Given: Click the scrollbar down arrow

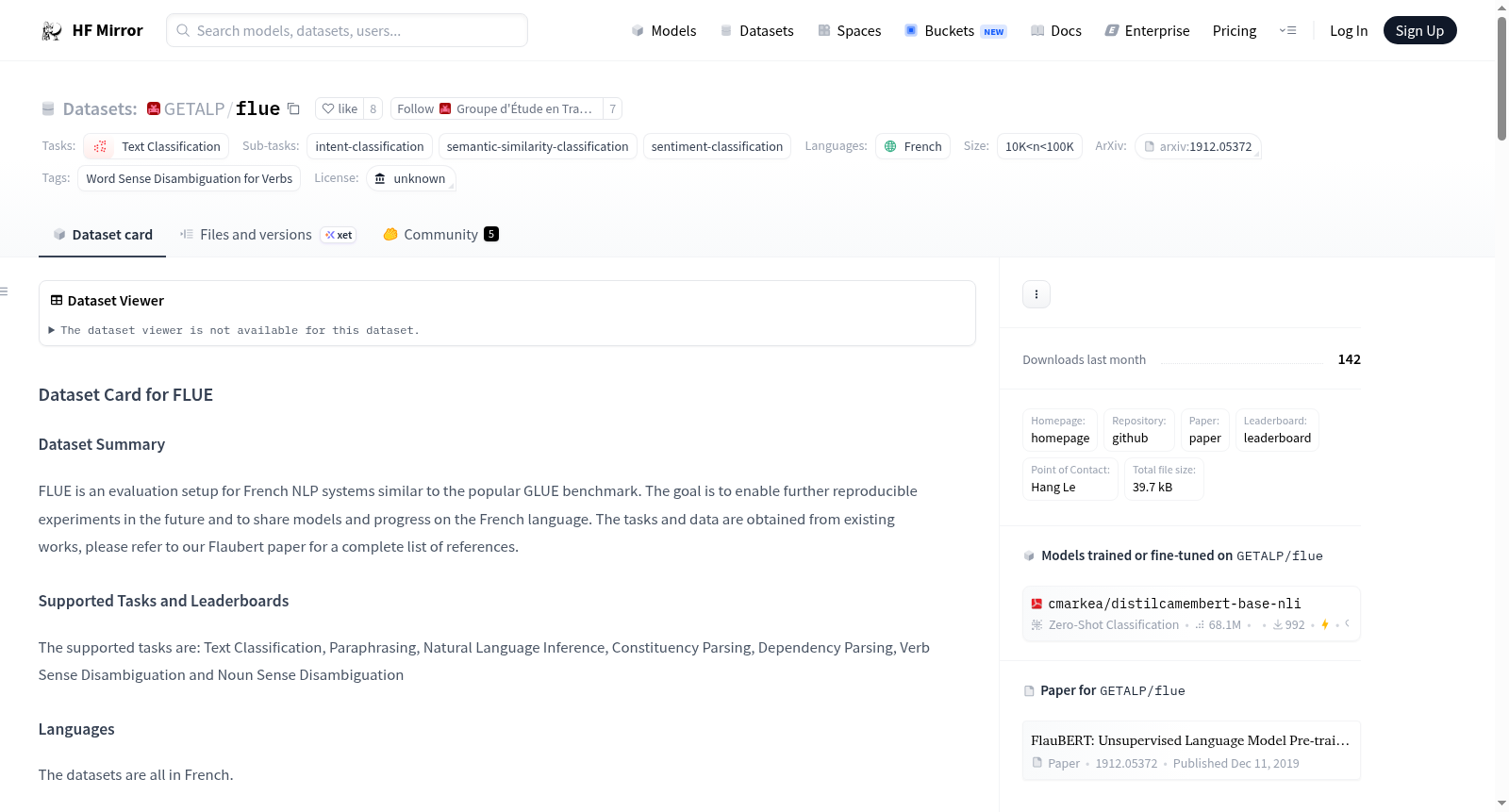Looking at the screenshot, I should (x=1501, y=804).
